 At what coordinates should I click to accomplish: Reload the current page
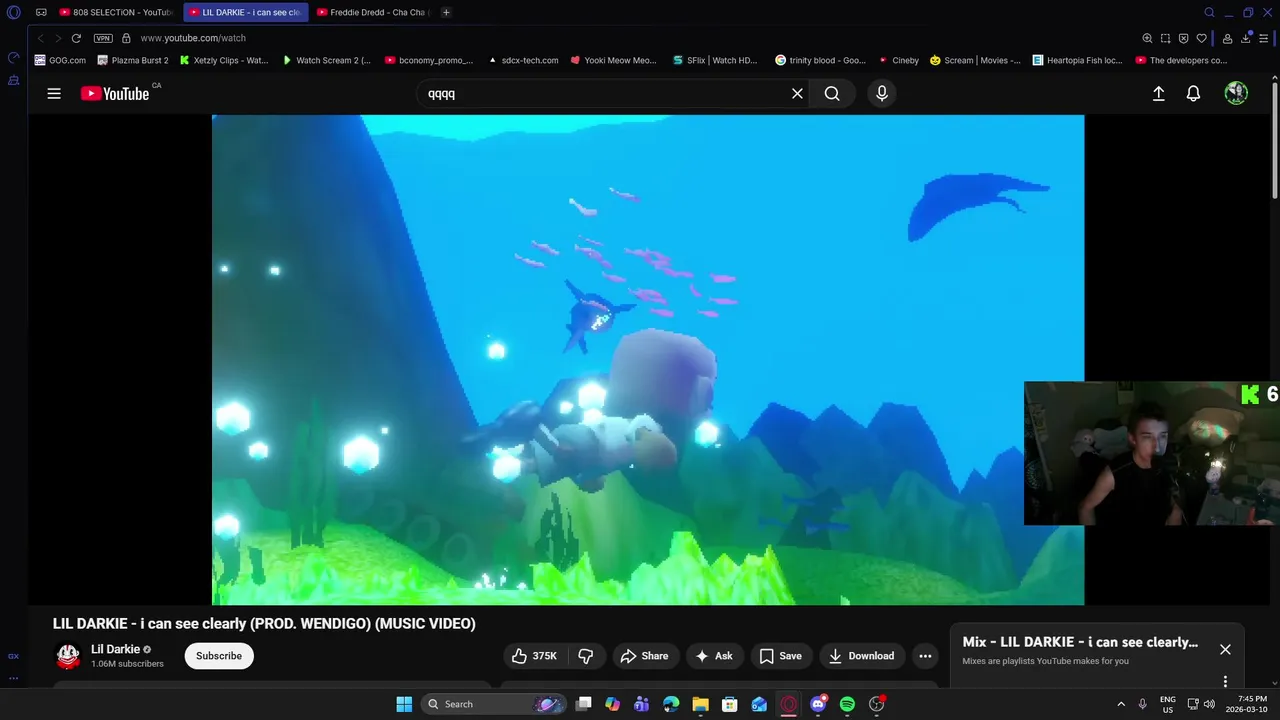76,38
